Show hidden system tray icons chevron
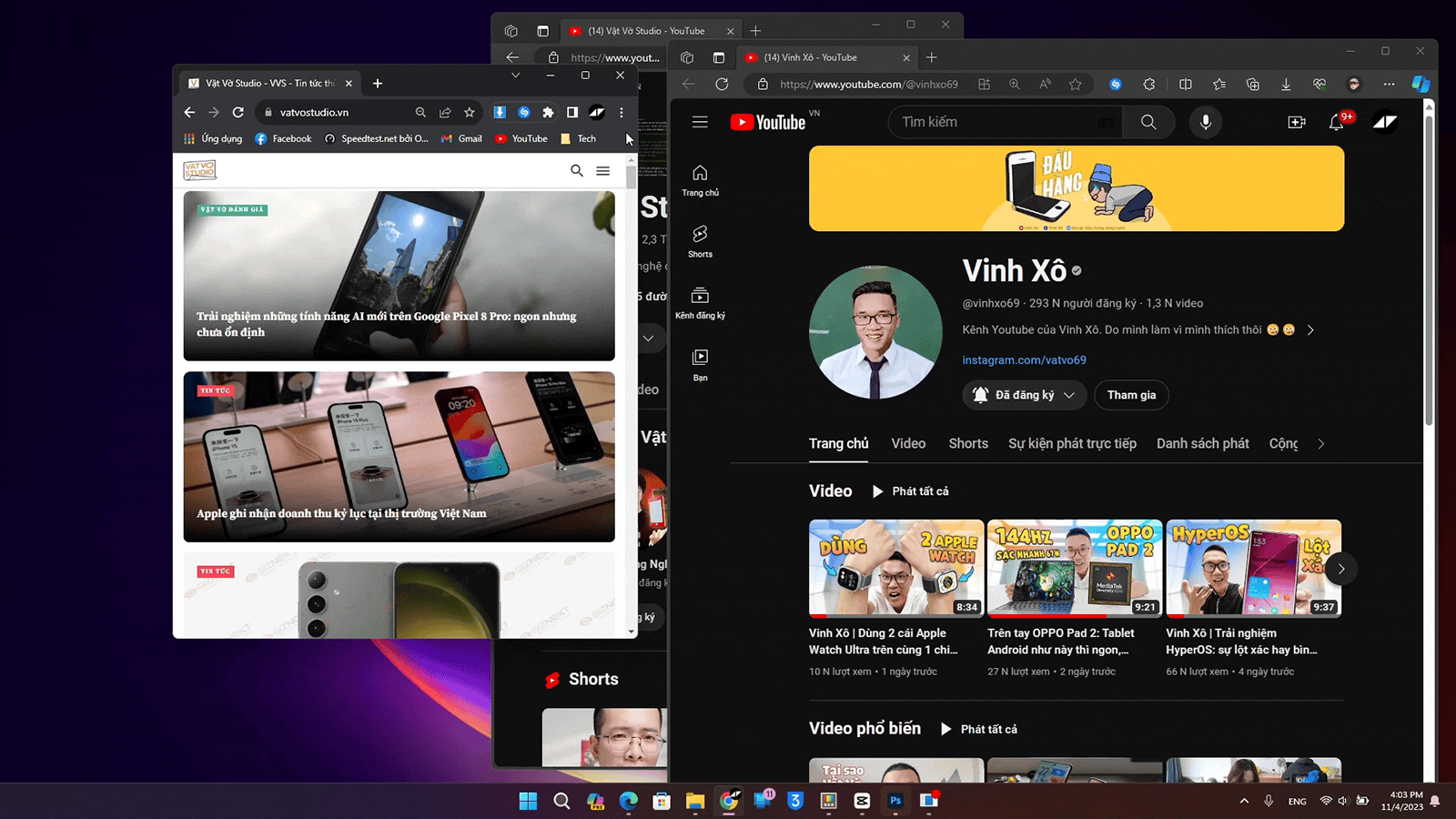This screenshot has height=819, width=1456. point(1244,801)
